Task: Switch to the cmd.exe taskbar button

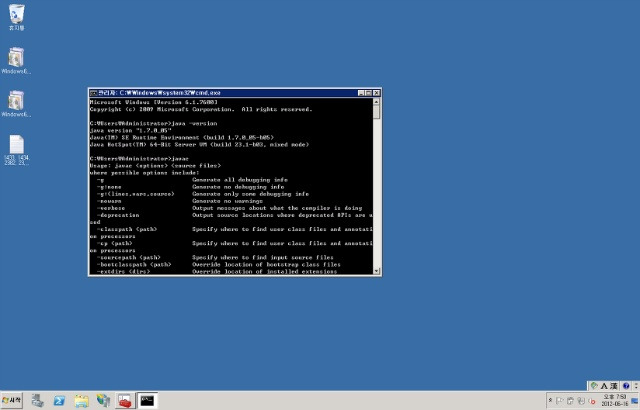Action: click(x=147, y=401)
